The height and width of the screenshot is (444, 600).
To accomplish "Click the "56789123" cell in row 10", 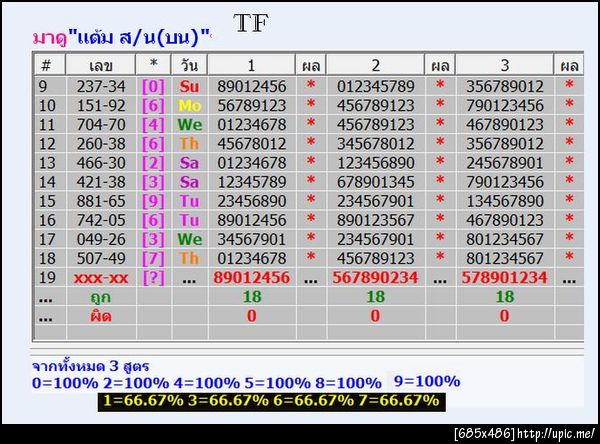I will tap(252, 106).
